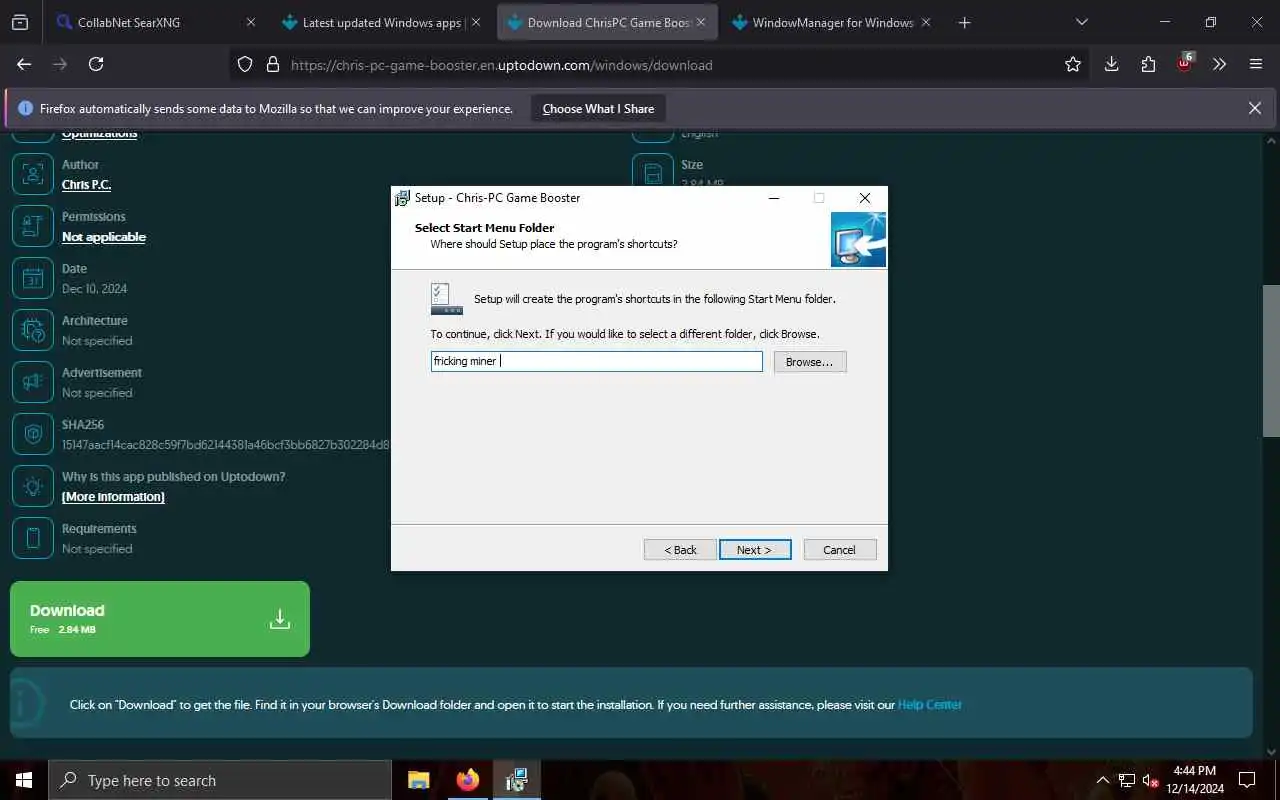The width and height of the screenshot is (1280, 800).
Task: Open the Windows Start menu
Action: coord(24,780)
